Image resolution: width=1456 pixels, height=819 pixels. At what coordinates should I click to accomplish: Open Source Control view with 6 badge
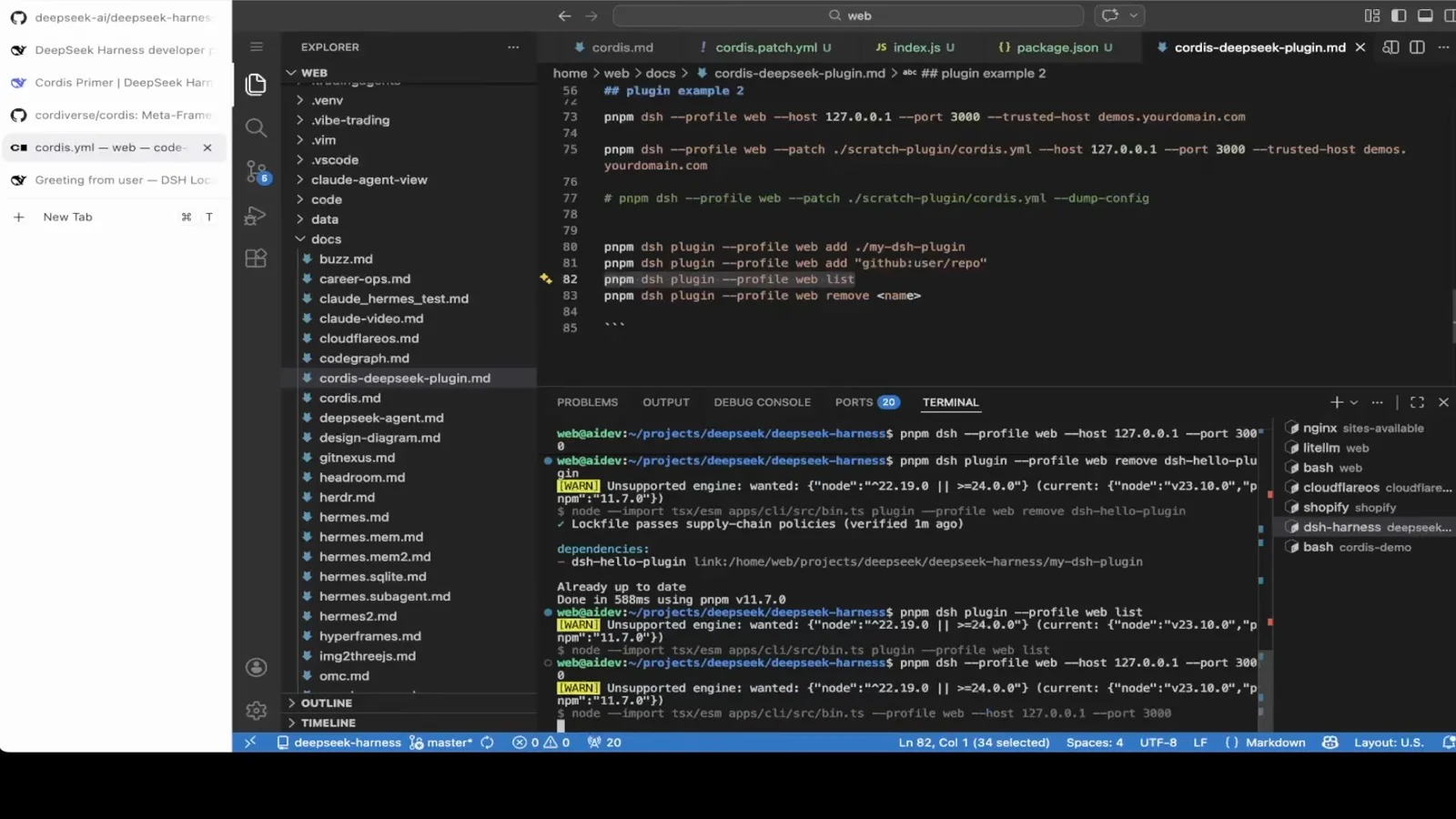(x=257, y=172)
